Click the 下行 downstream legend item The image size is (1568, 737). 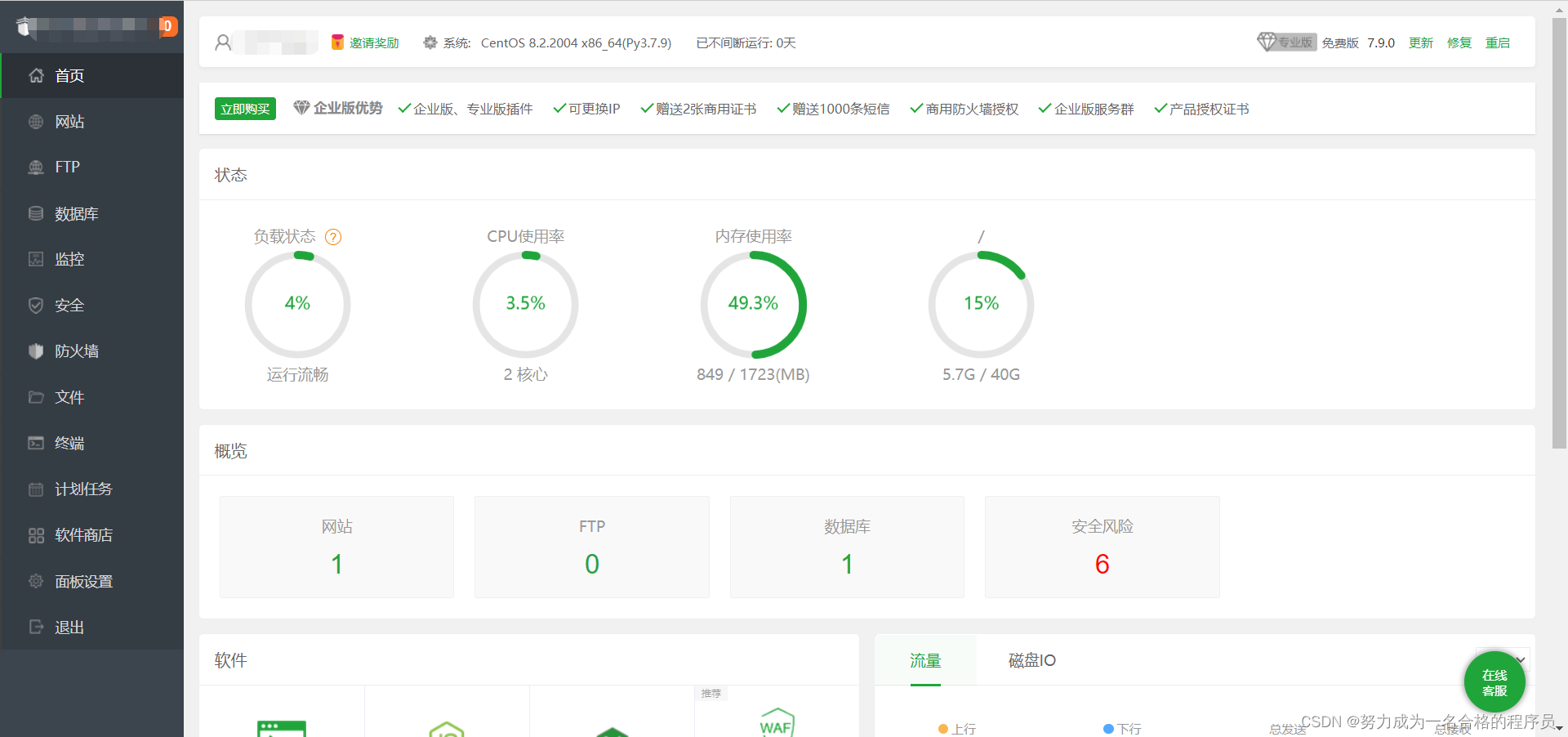(x=1122, y=729)
